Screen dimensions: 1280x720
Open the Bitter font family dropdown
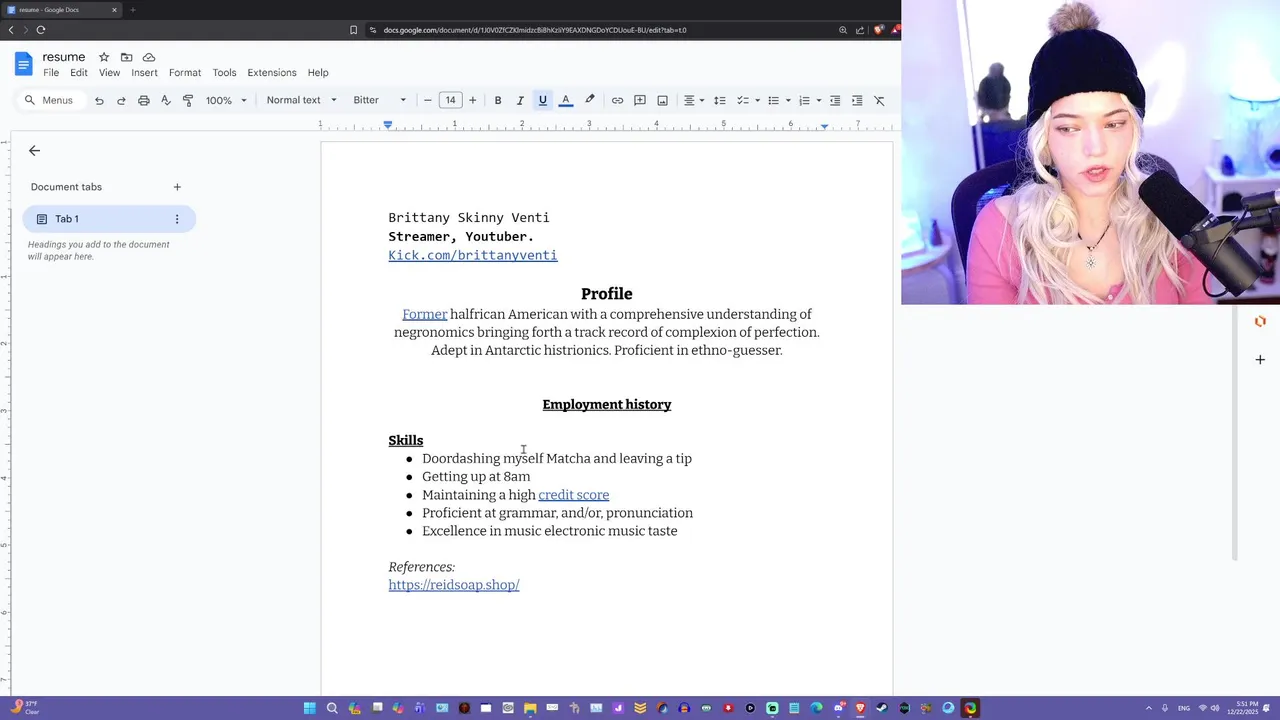tap(380, 100)
